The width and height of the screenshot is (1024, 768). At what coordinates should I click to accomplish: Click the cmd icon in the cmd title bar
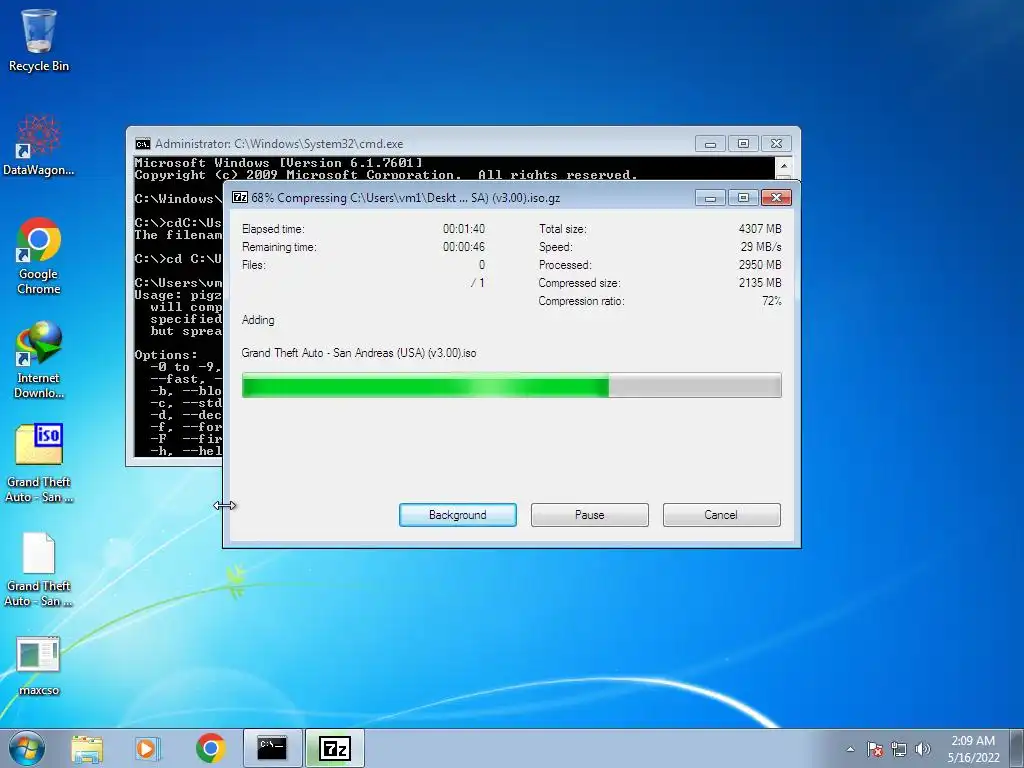coord(142,144)
